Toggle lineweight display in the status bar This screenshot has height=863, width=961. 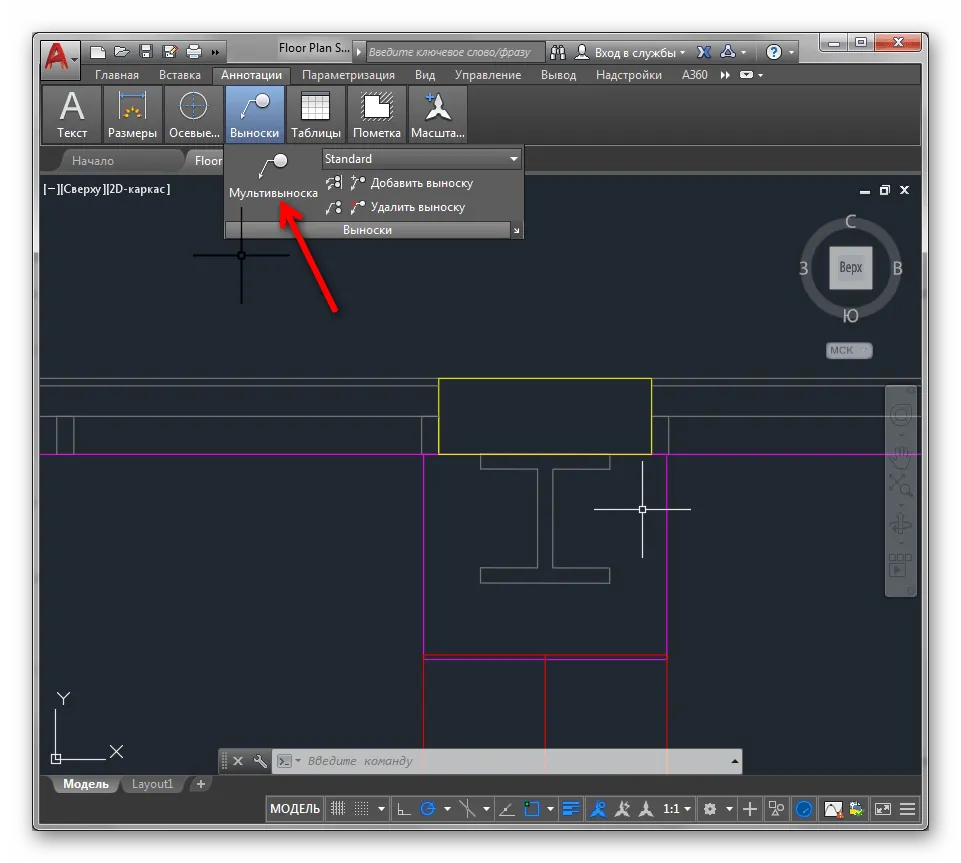point(571,809)
